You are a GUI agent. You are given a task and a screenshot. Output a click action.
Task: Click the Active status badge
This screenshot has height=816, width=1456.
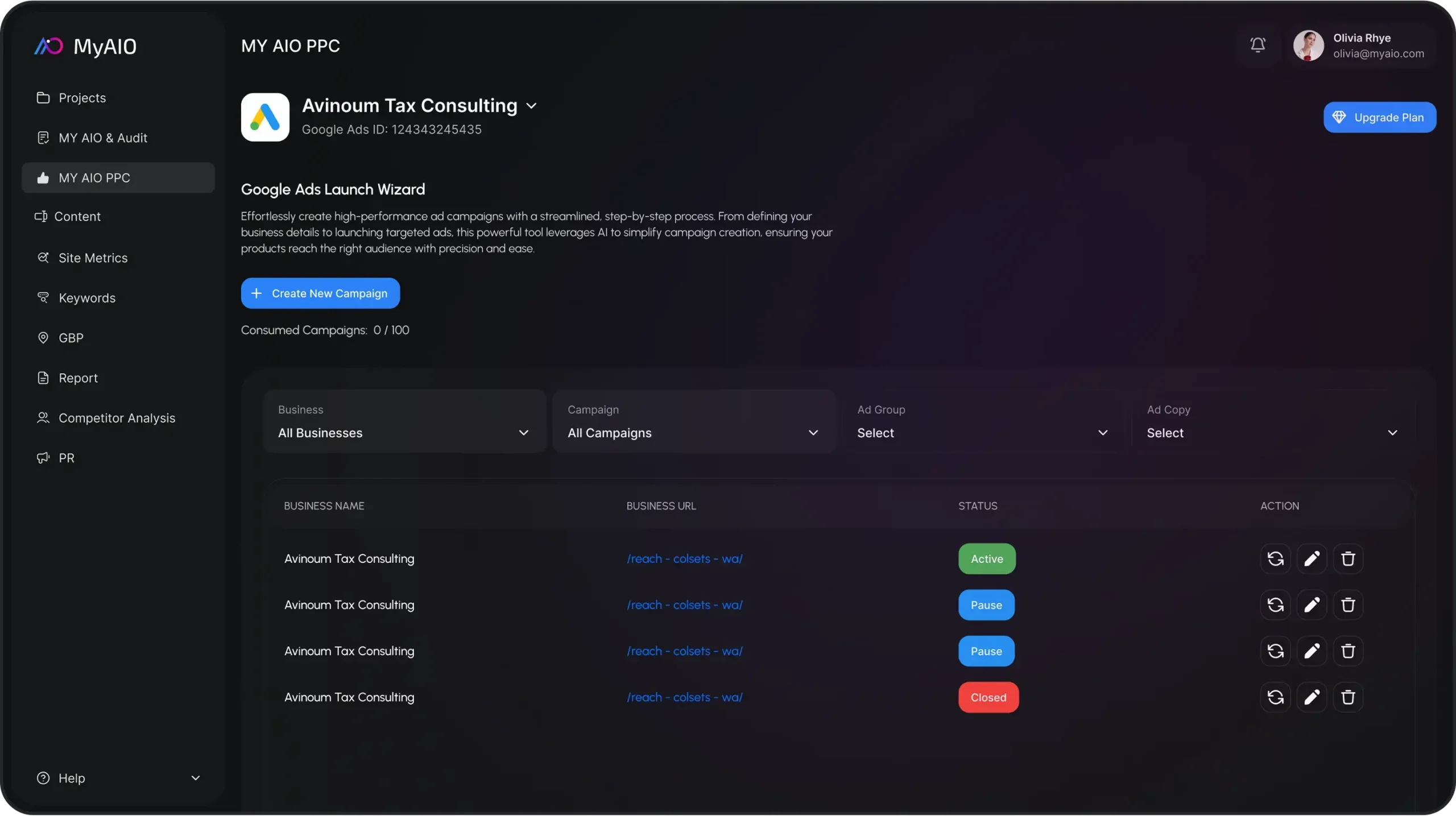(987, 559)
